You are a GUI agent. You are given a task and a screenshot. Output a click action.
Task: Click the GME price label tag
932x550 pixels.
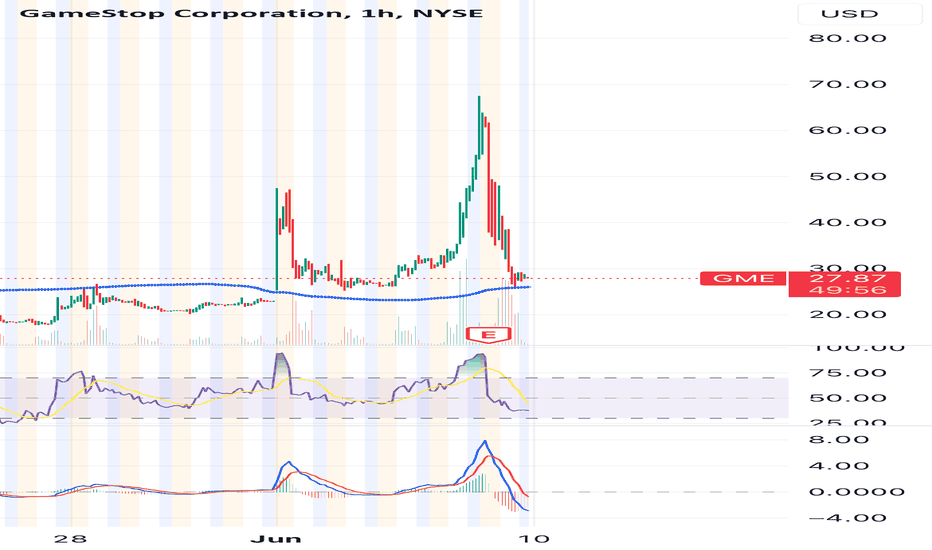[743, 278]
